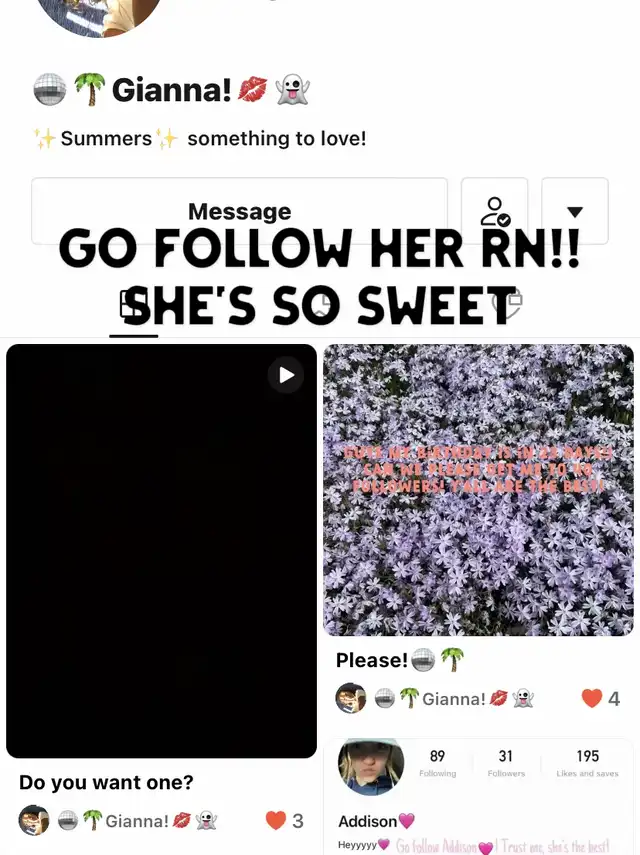640x855 pixels.
Task: Expand the dropdown arrow beside follow button
Action: 575,211
